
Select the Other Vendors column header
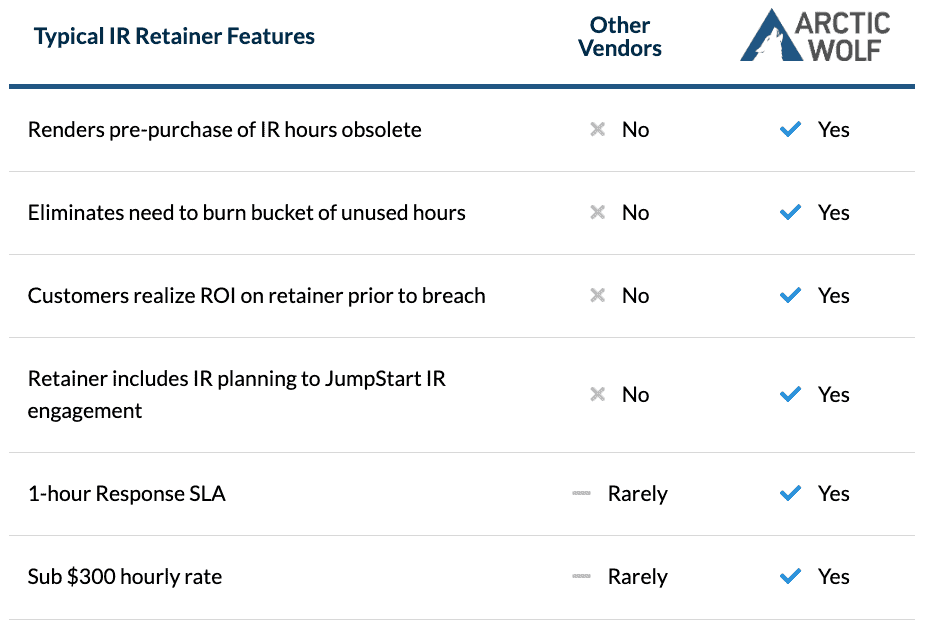pos(620,37)
